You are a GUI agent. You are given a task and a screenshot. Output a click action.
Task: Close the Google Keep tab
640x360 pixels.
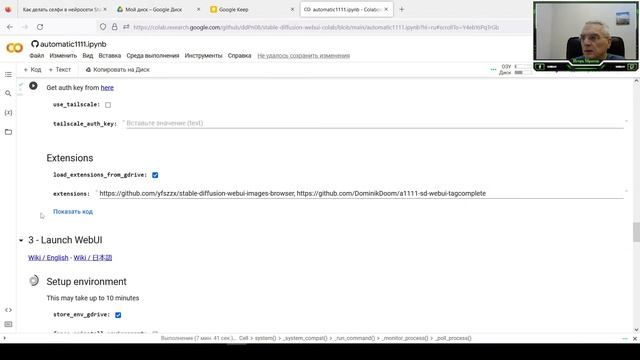[292, 9]
